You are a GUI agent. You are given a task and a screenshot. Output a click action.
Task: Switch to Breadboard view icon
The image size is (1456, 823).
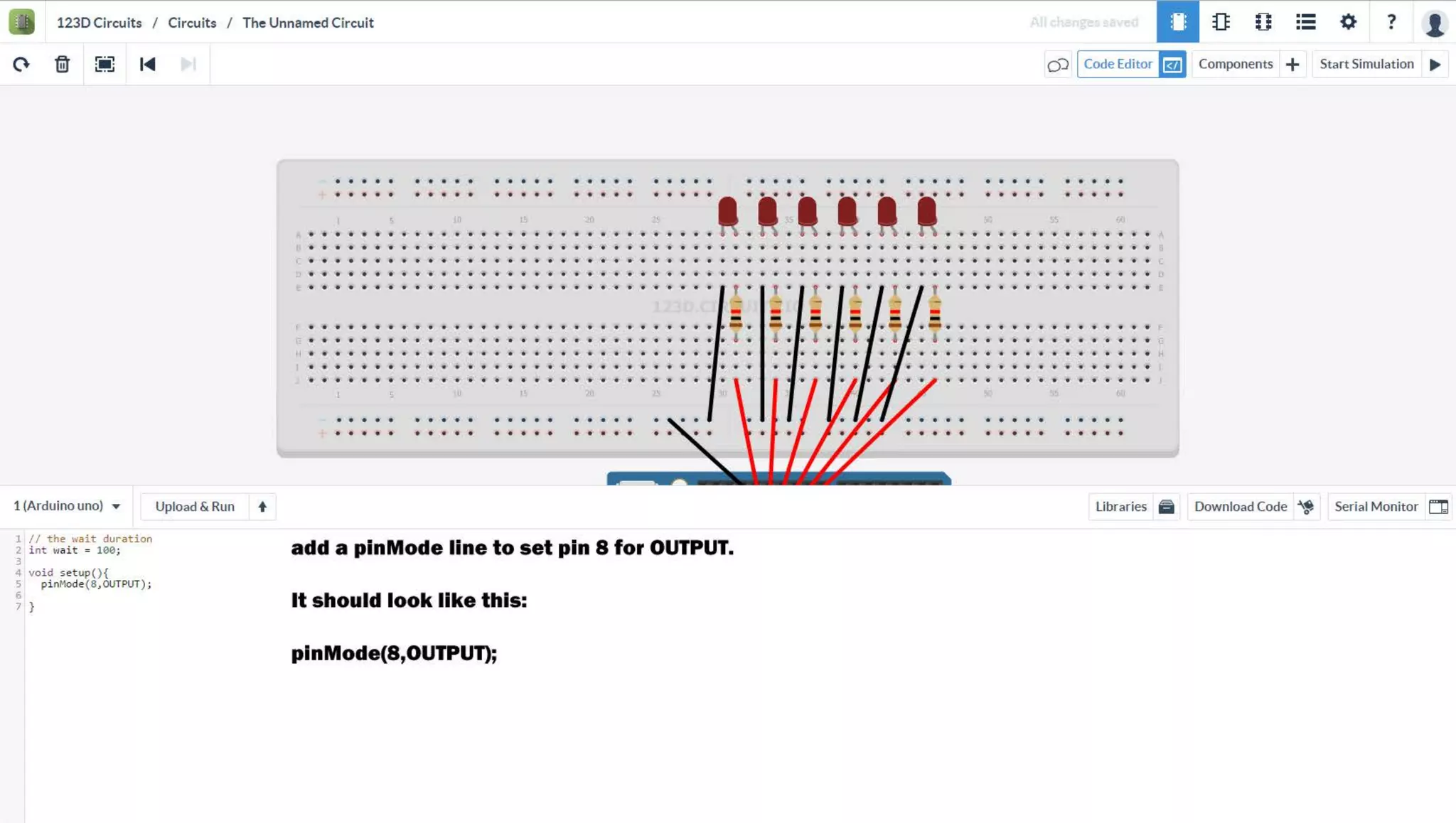1177,22
